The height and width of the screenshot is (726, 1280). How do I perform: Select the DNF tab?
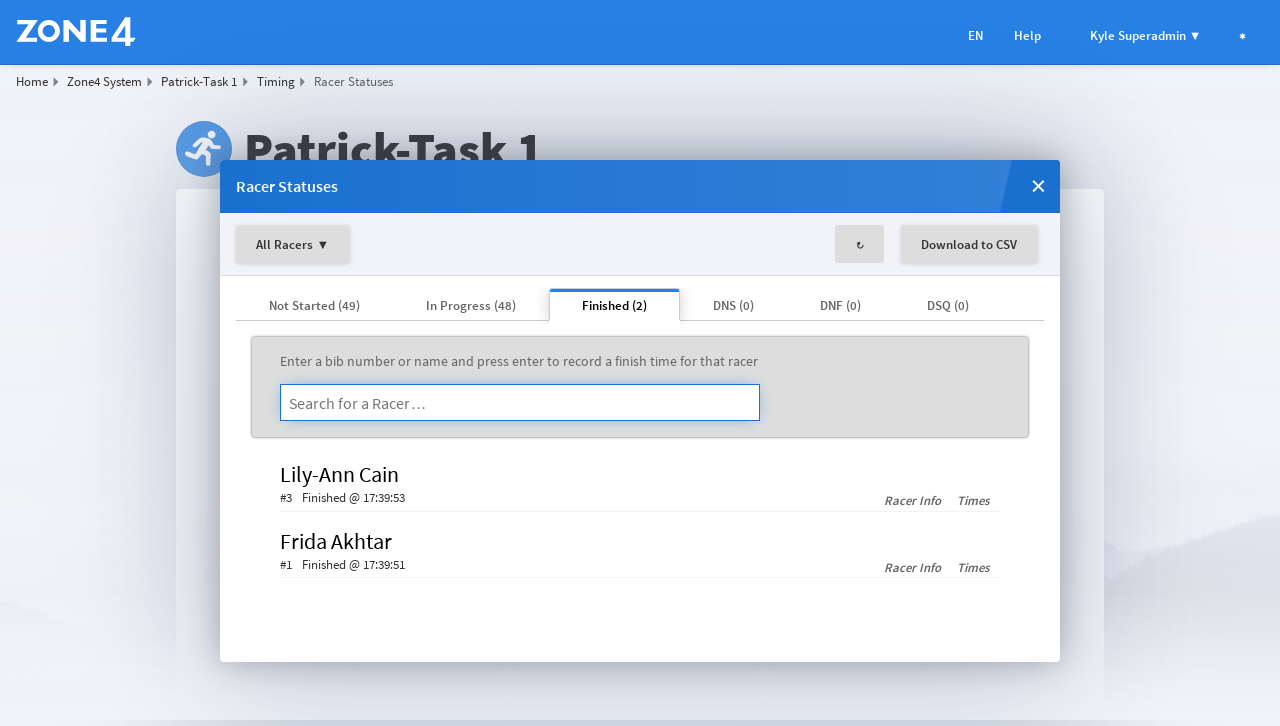840,305
